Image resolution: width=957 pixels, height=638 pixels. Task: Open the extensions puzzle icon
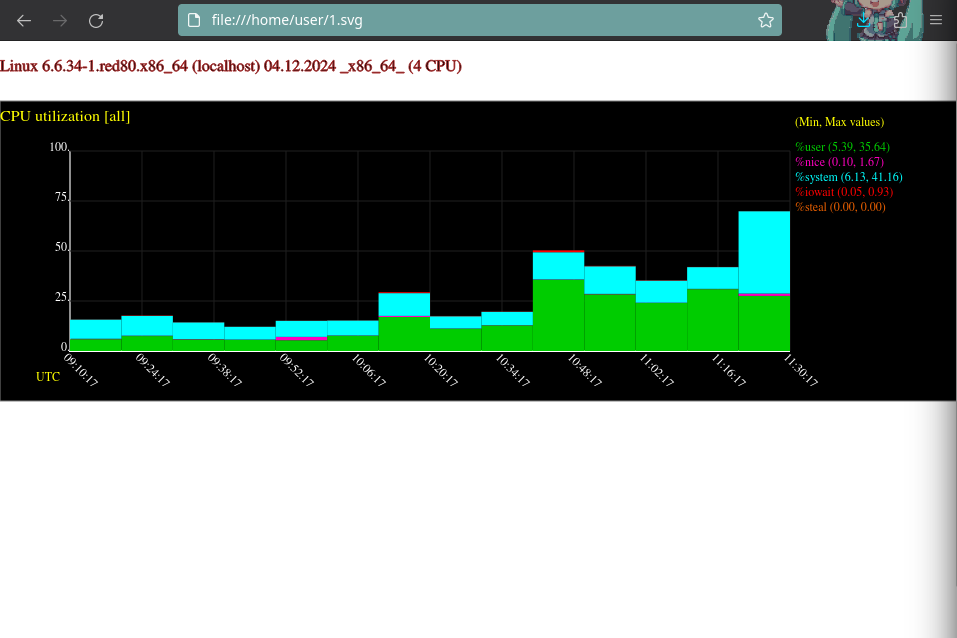(899, 20)
